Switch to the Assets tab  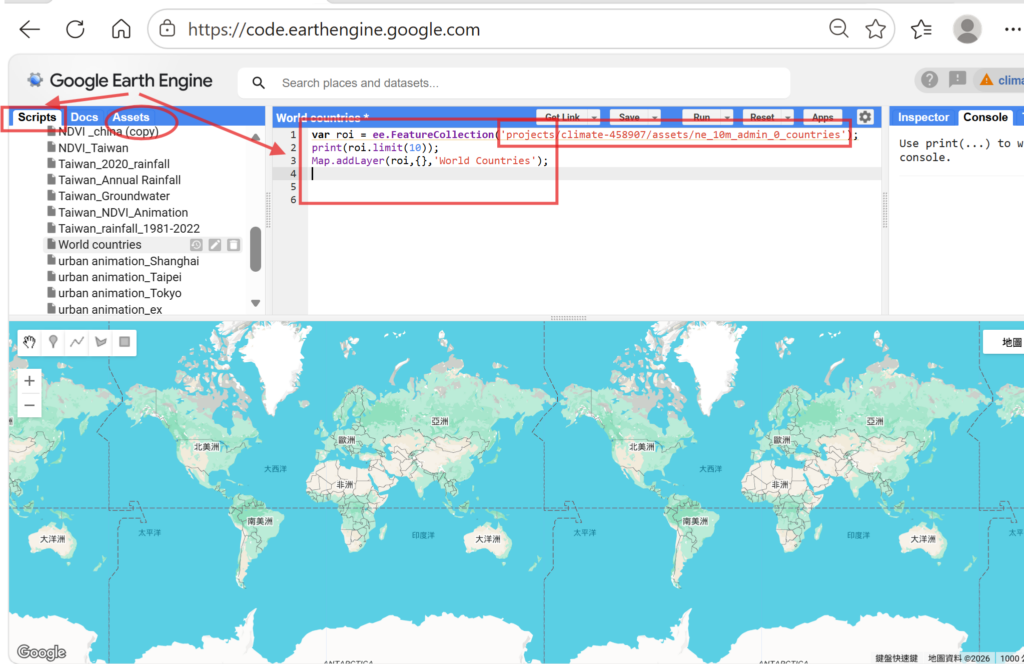(x=131, y=117)
